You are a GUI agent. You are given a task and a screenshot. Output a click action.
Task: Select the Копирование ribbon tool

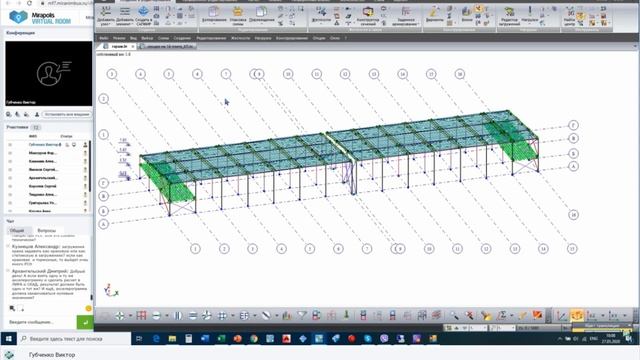[214, 14]
